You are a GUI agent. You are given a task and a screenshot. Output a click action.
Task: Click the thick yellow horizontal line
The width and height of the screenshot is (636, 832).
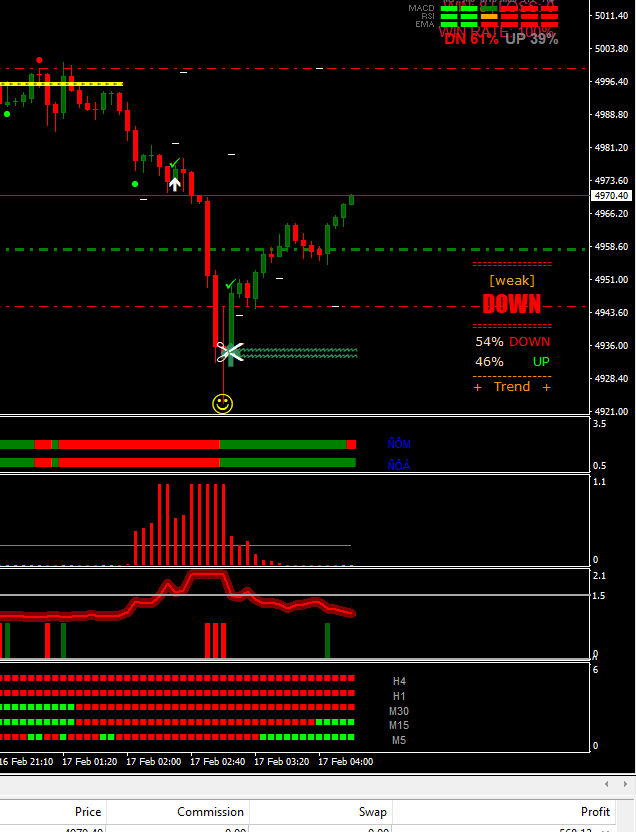pos(60,84)
